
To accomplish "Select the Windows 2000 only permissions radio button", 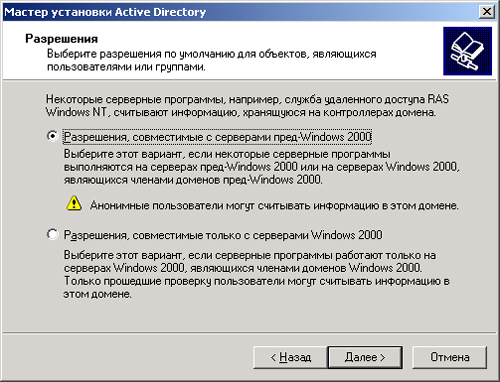I will coord(52,234).
